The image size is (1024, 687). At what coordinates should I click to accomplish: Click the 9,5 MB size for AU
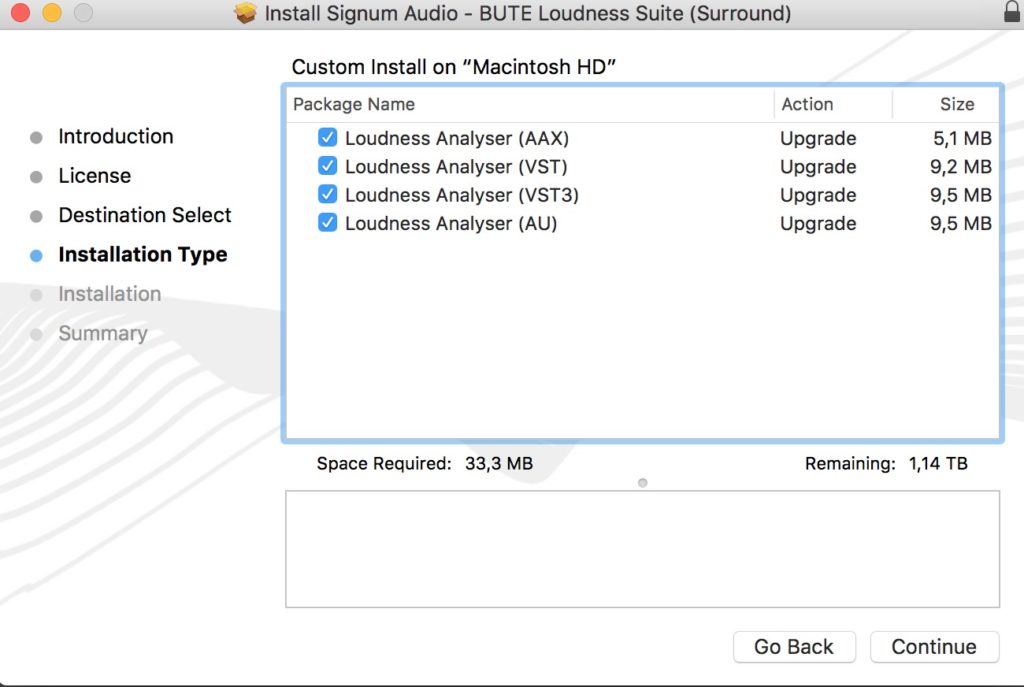[961, 223]
